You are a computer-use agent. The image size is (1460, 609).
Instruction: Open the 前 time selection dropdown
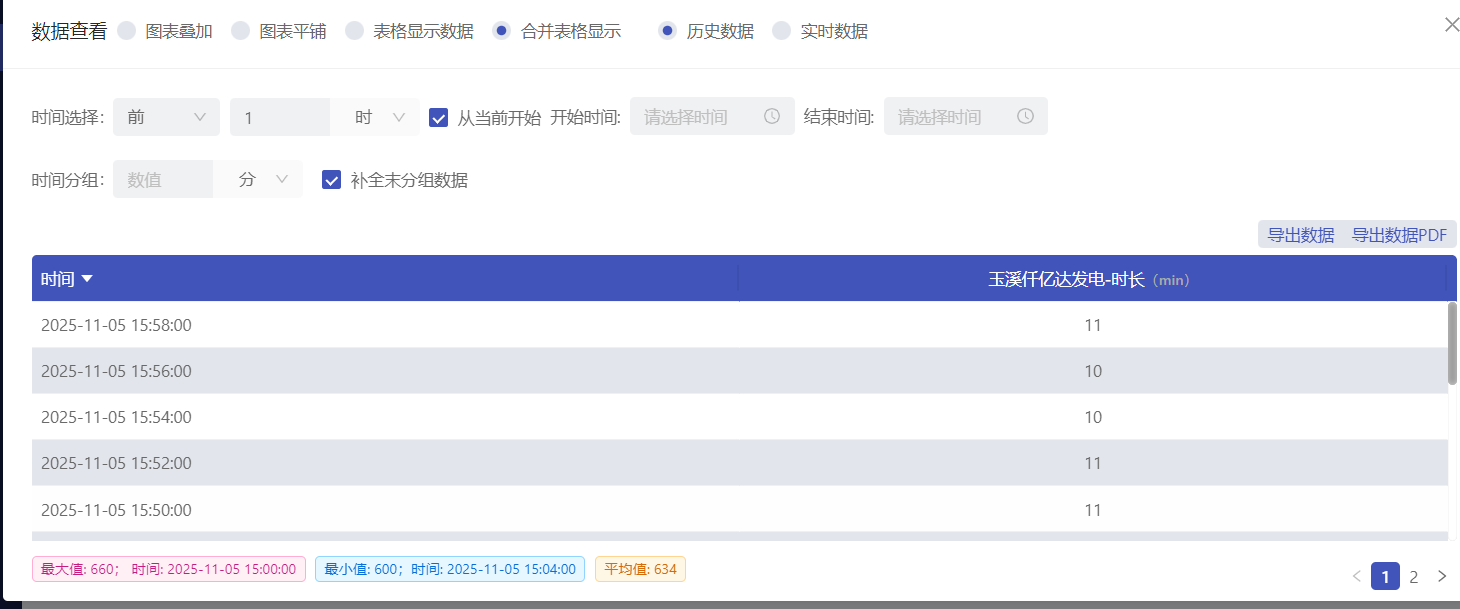coord(166,117)
